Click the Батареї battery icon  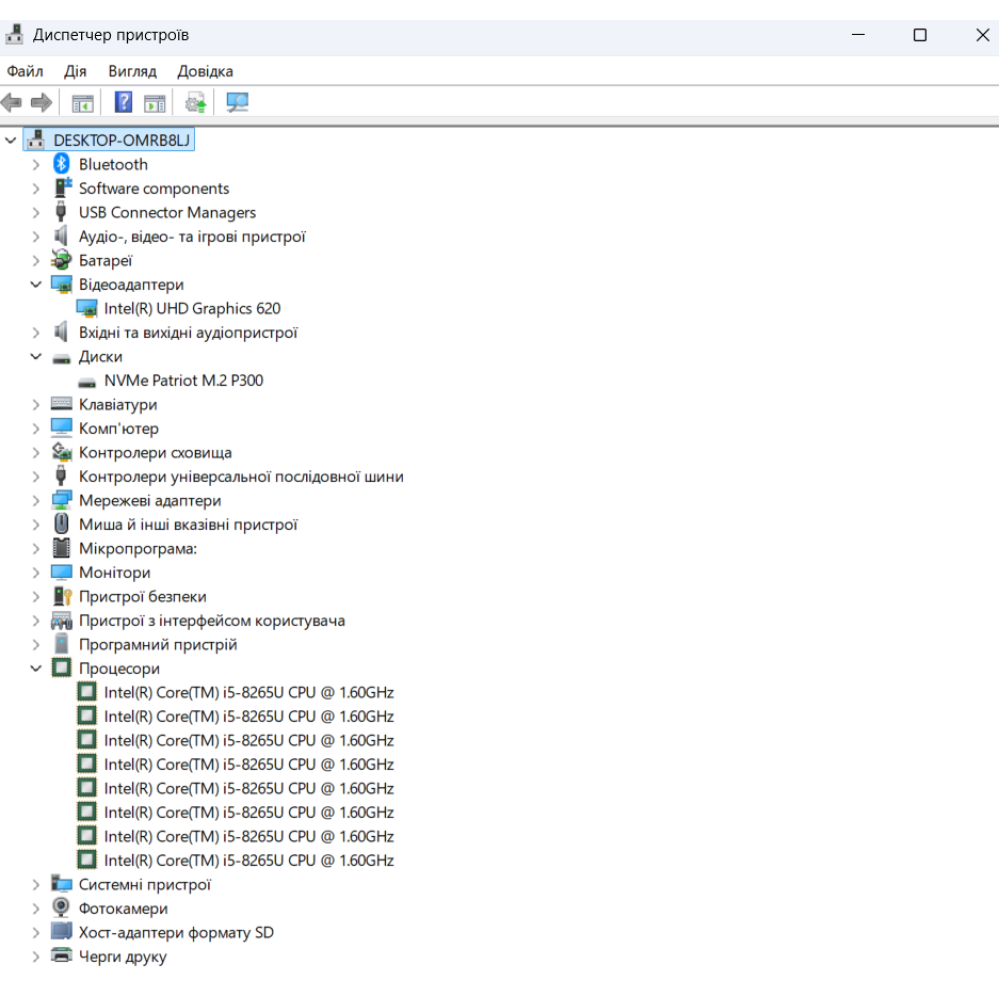[x=62, y=261]
